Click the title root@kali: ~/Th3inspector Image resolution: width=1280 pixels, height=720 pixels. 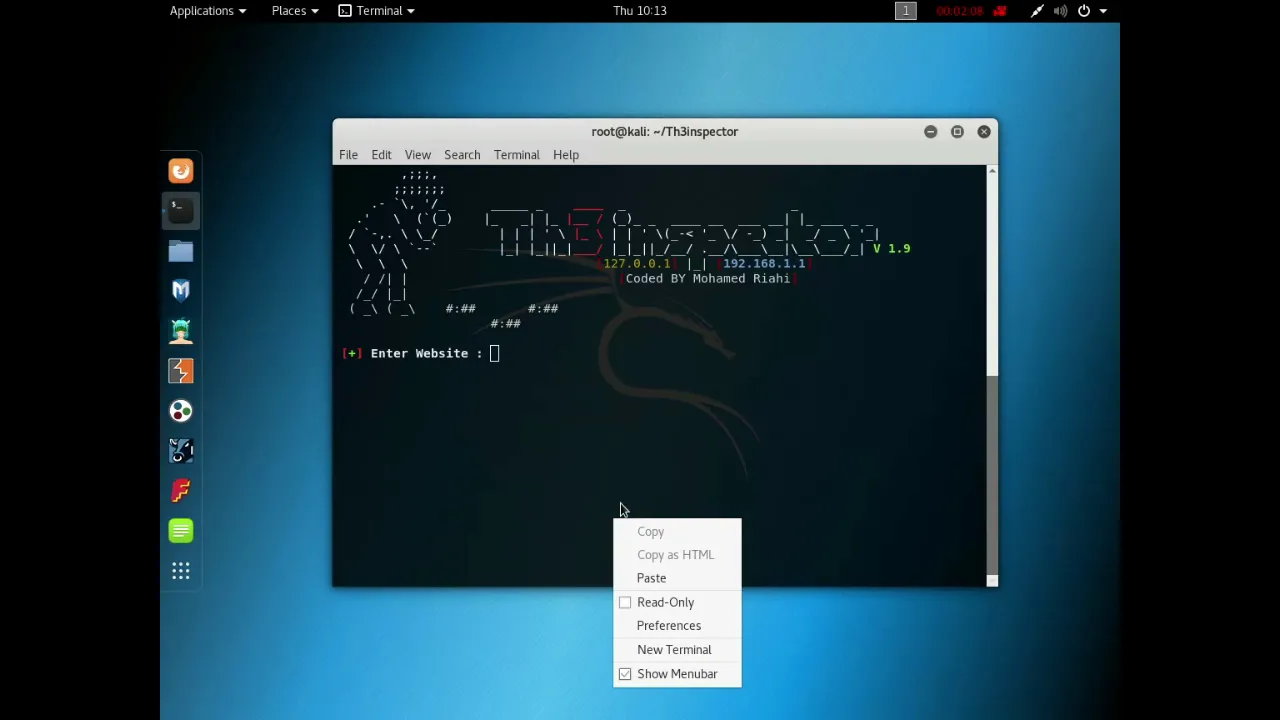(664, 132)
